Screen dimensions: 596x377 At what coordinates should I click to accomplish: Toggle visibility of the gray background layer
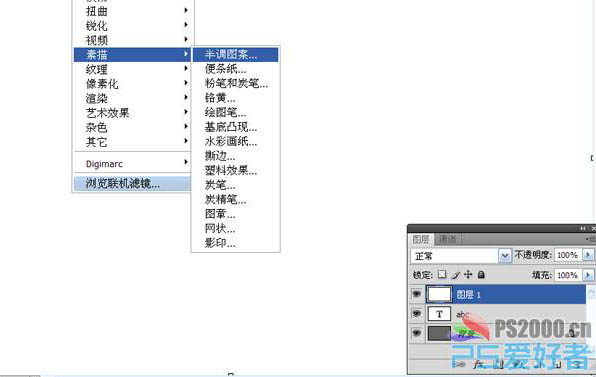coord(417,333)
